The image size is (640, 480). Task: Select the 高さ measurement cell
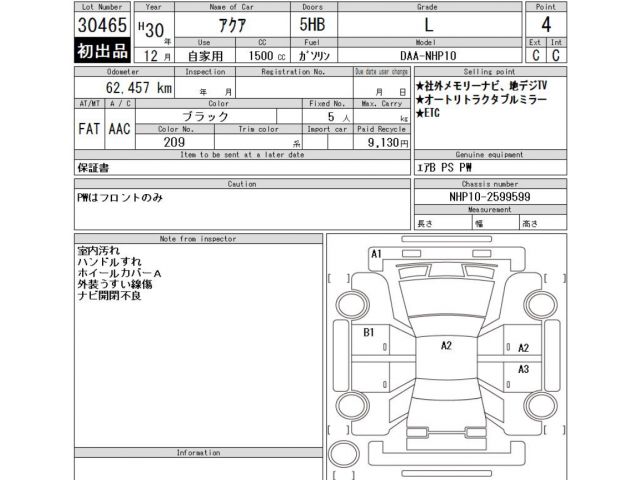pyautogui.click(x=543, y=223)
